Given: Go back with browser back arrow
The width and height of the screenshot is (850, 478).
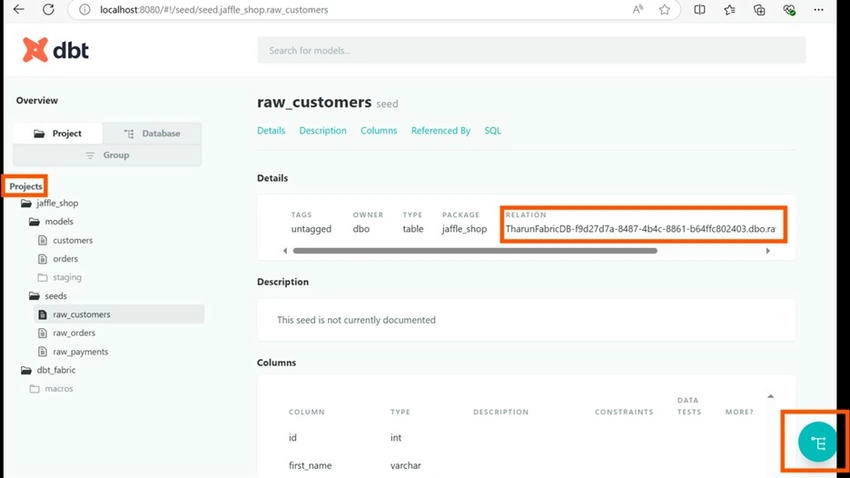Looking at the screenshot, I should 19,9.
